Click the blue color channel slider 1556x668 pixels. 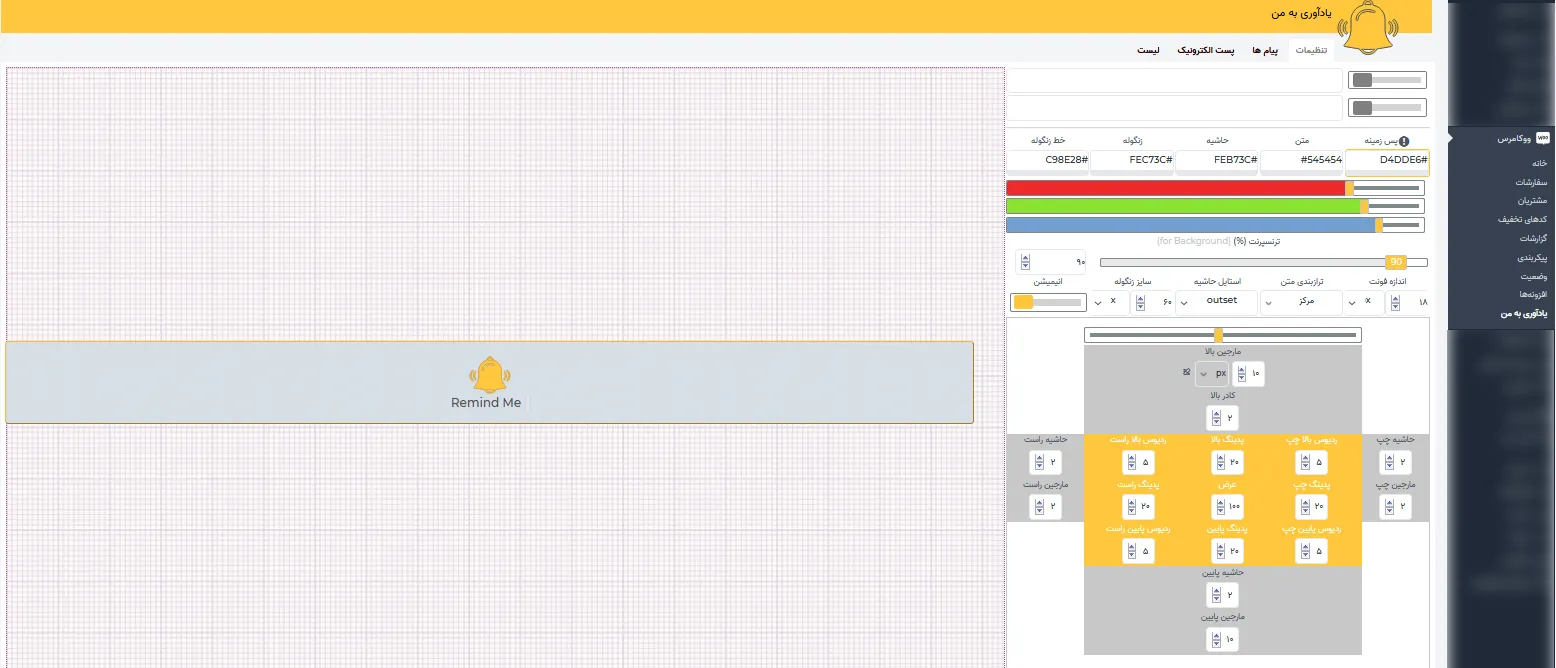point(1215,225)
